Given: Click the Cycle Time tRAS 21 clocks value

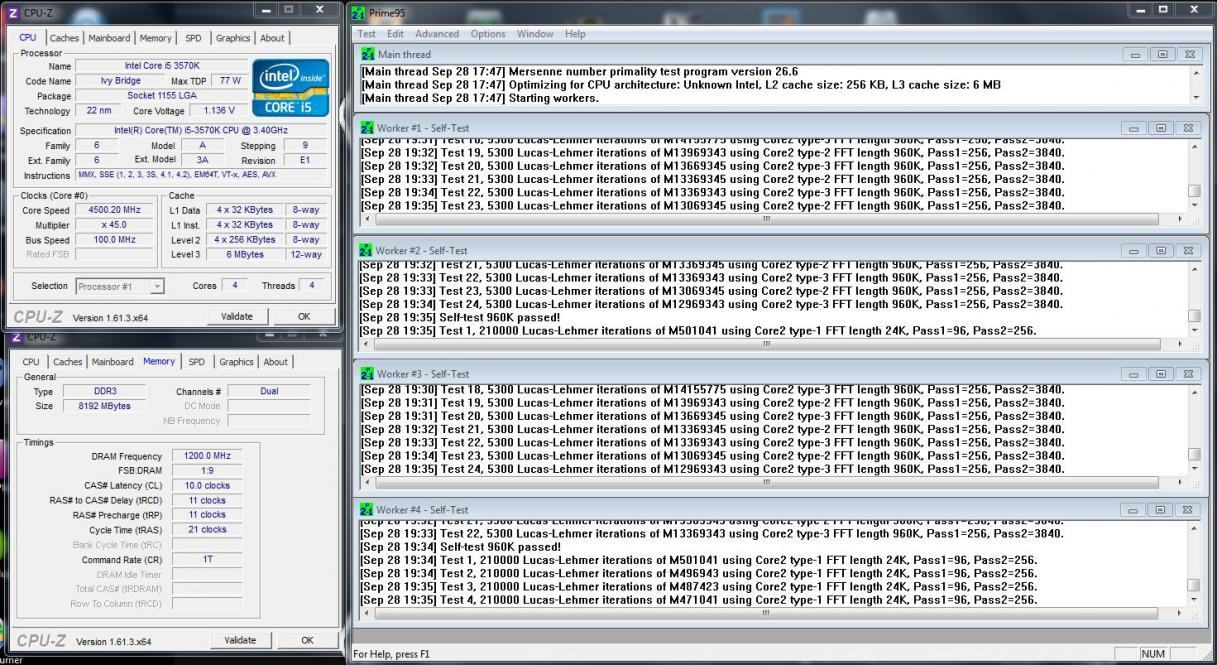Looking at the screenshot, I should click(x=207, y=530).
